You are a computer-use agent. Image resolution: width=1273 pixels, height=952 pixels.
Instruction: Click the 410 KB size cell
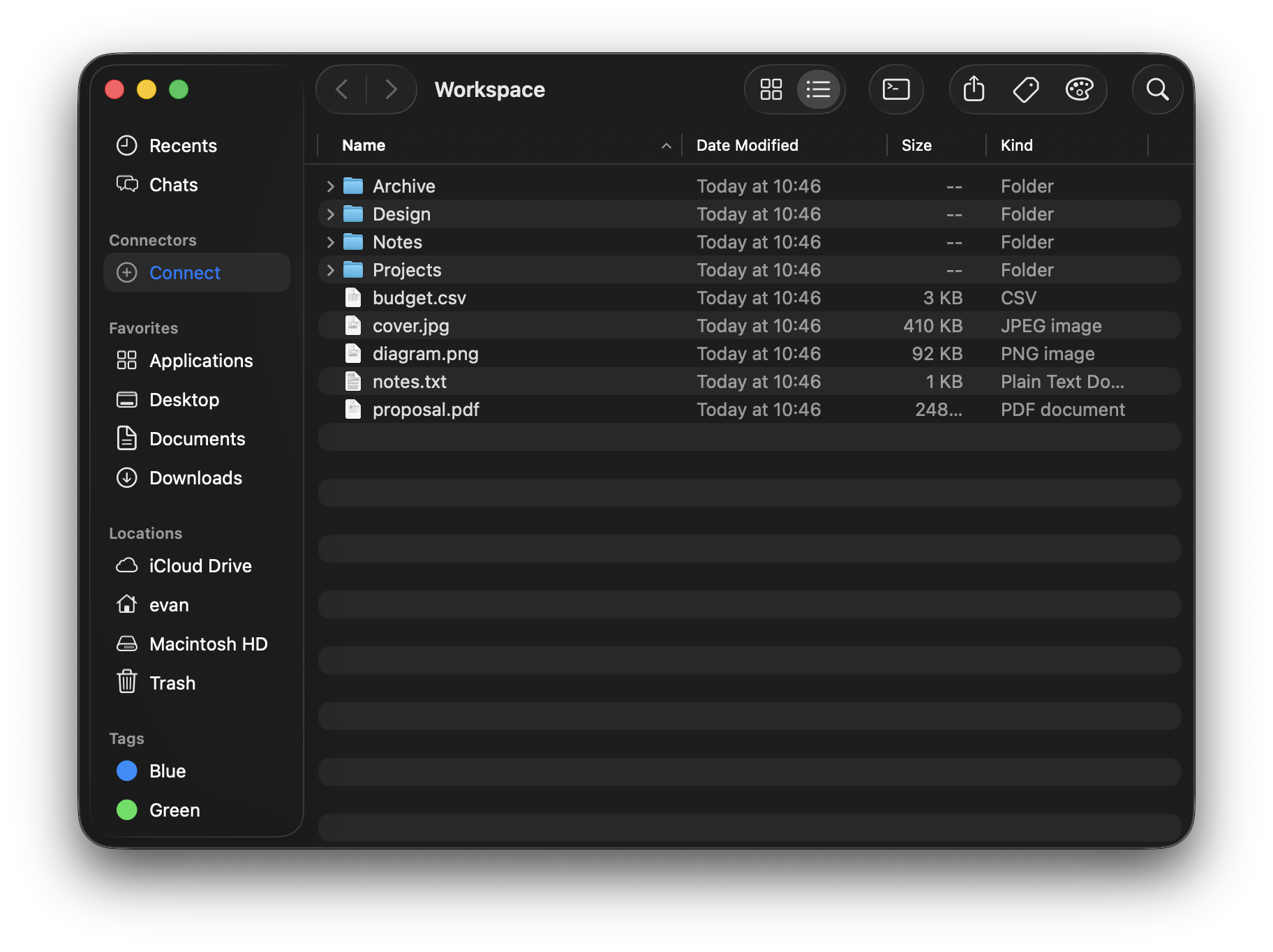pyautogui.click(x=933, y=326)
